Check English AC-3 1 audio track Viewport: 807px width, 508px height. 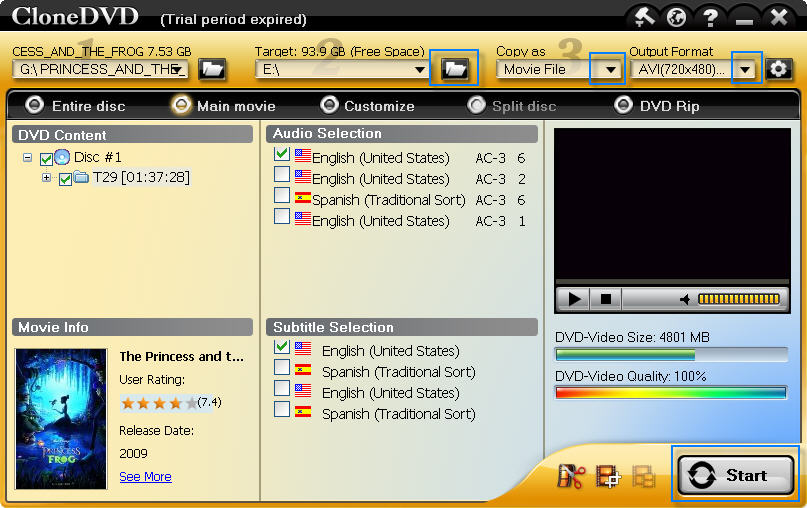[282, 216]
